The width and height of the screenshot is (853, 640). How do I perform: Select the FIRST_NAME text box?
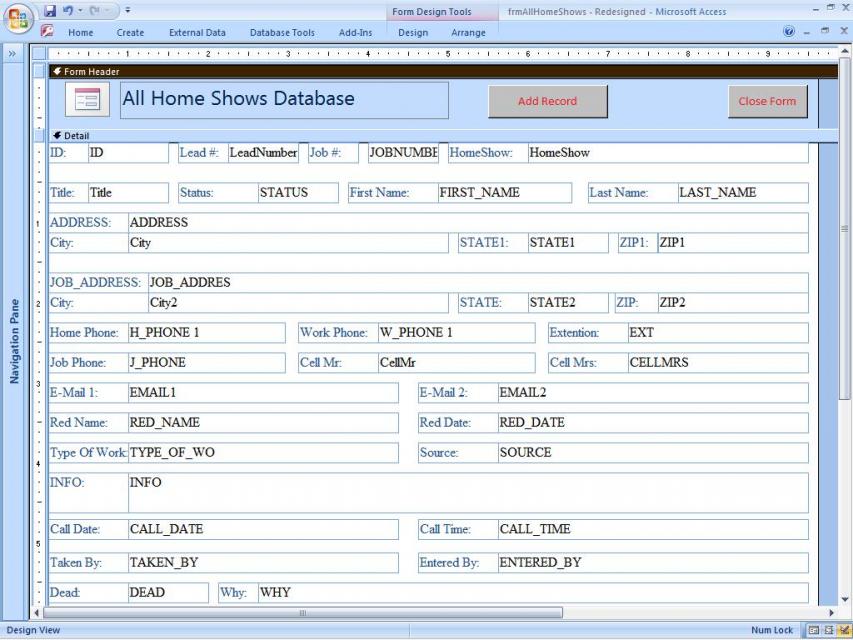[x=503, y=193]
